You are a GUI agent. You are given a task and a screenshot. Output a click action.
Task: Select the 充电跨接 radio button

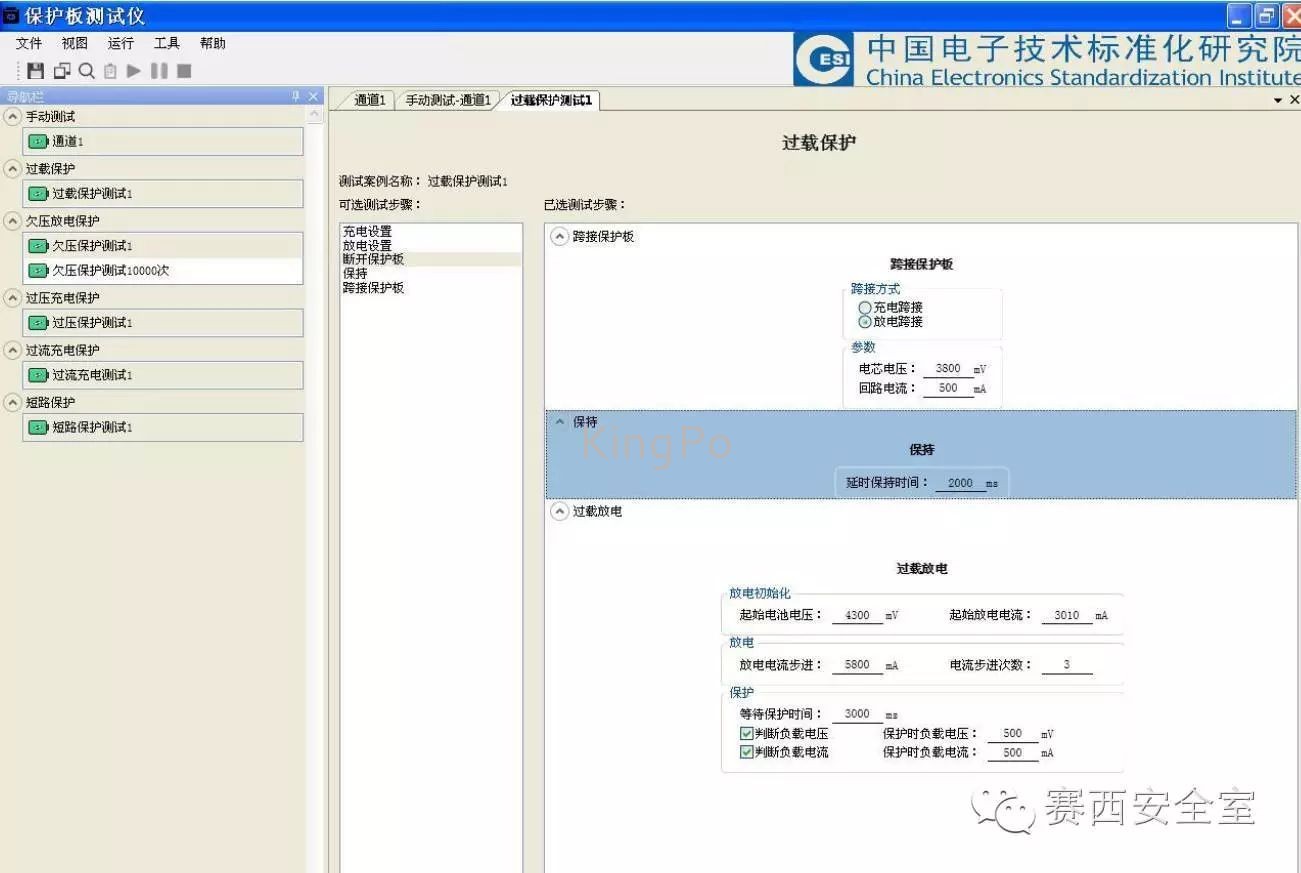865,308
